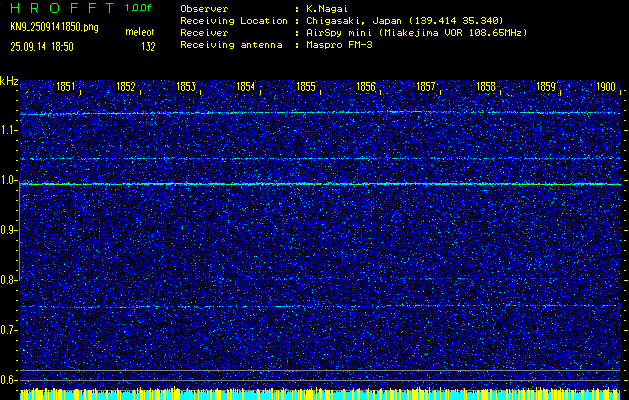Click Receiving Location label
Viewport: 629px width, 400px height.
tap(234, 21)
